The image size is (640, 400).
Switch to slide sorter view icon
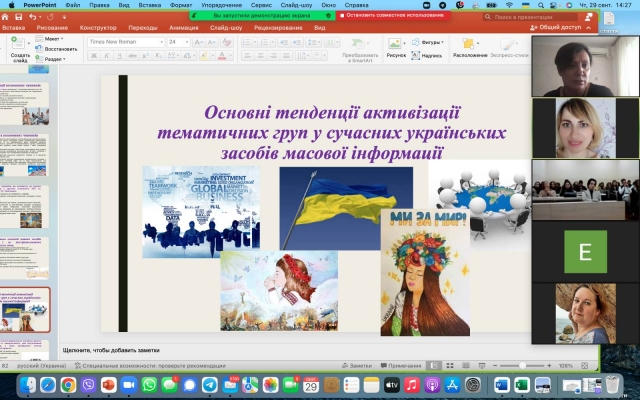450,365
